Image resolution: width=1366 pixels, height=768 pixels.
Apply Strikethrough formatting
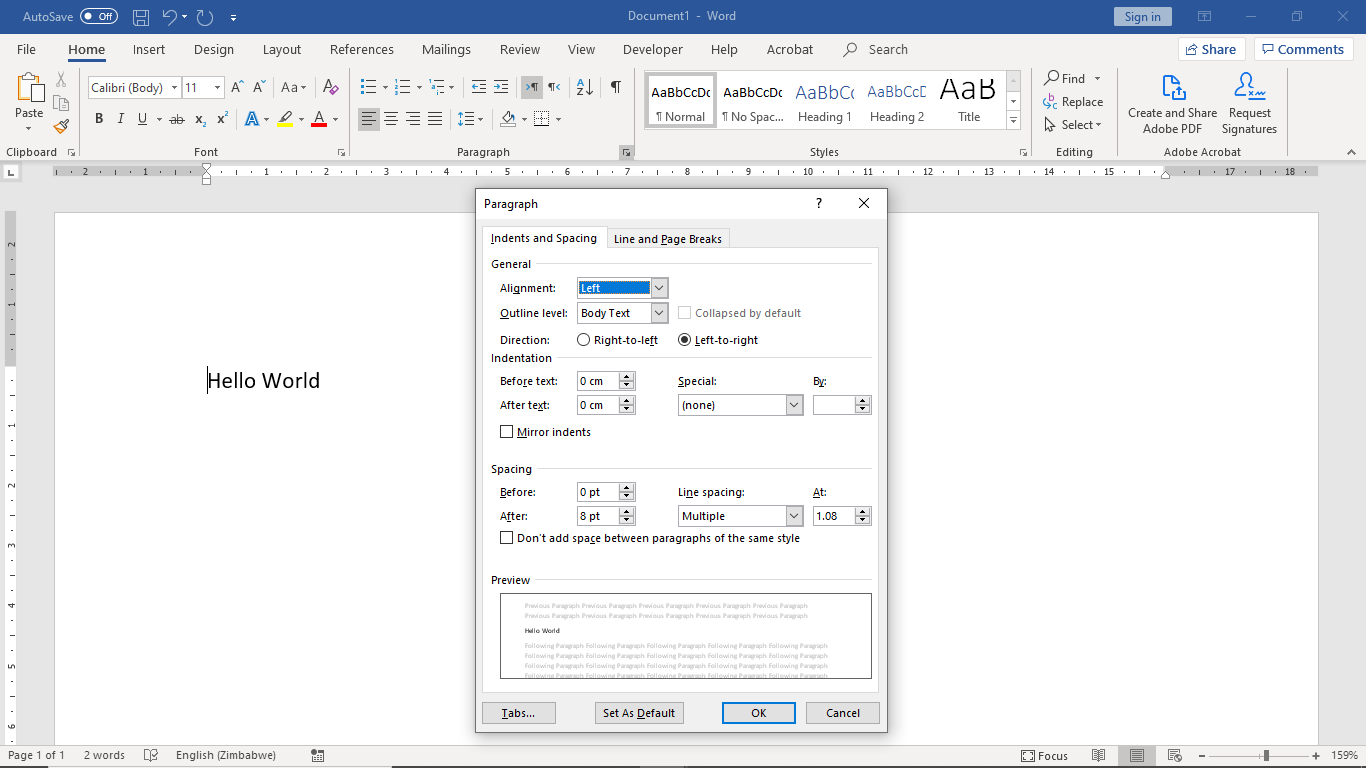(177, 119)
